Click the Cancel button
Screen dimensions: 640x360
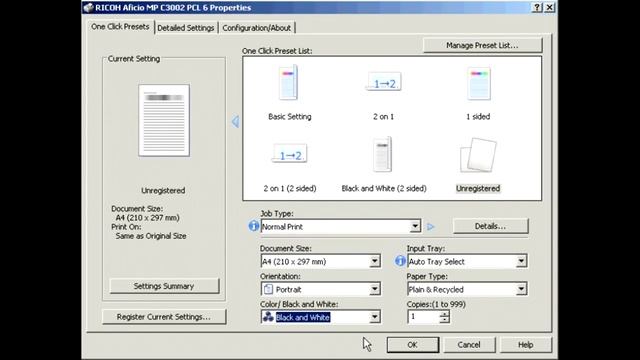point(469,344)
